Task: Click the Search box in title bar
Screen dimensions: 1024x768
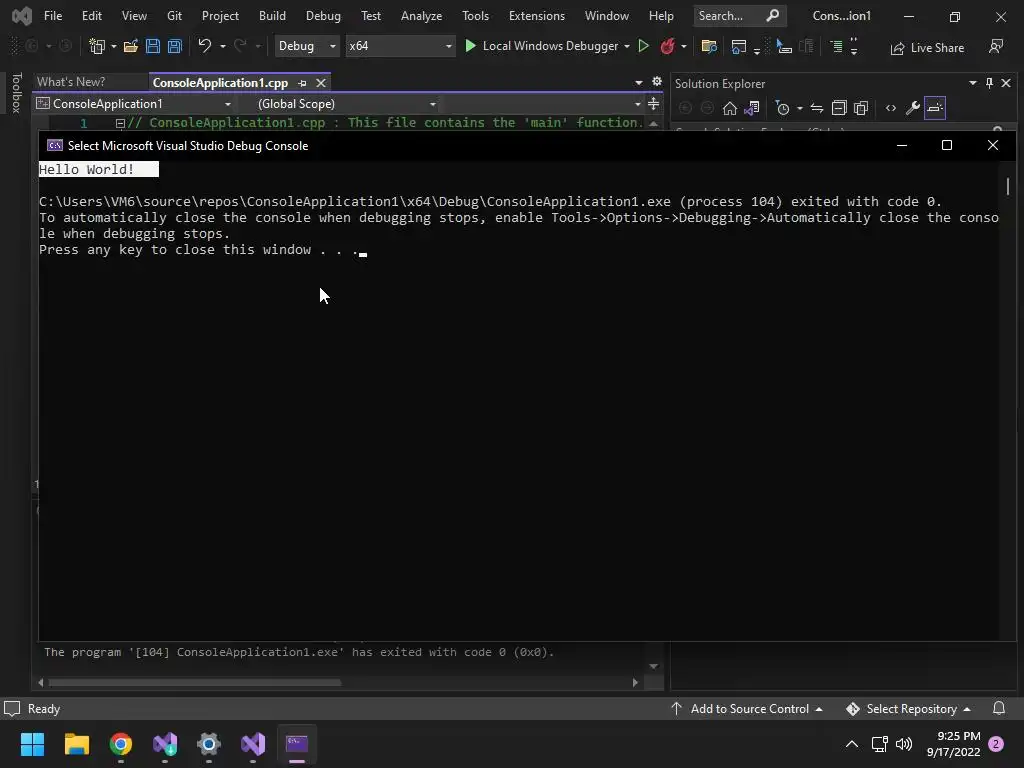Action: [739, 16]
